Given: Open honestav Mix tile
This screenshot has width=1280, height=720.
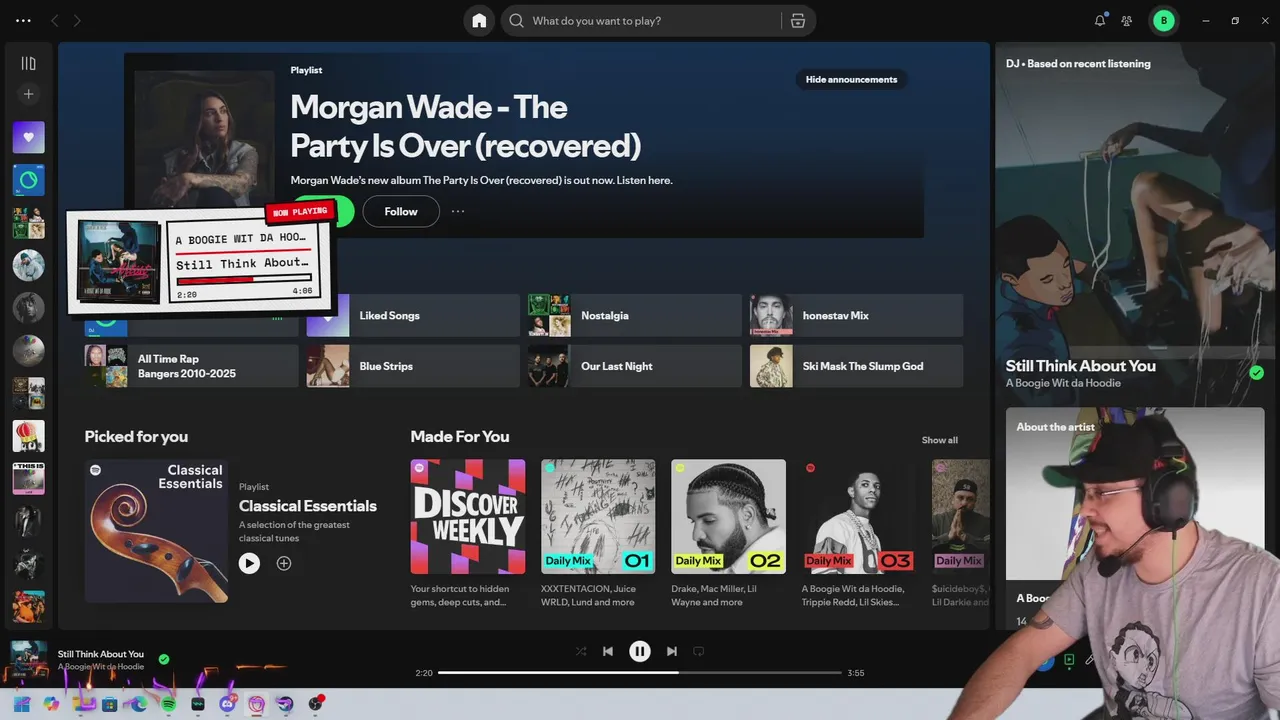Looking at the screenshot, I should [857, 315].
